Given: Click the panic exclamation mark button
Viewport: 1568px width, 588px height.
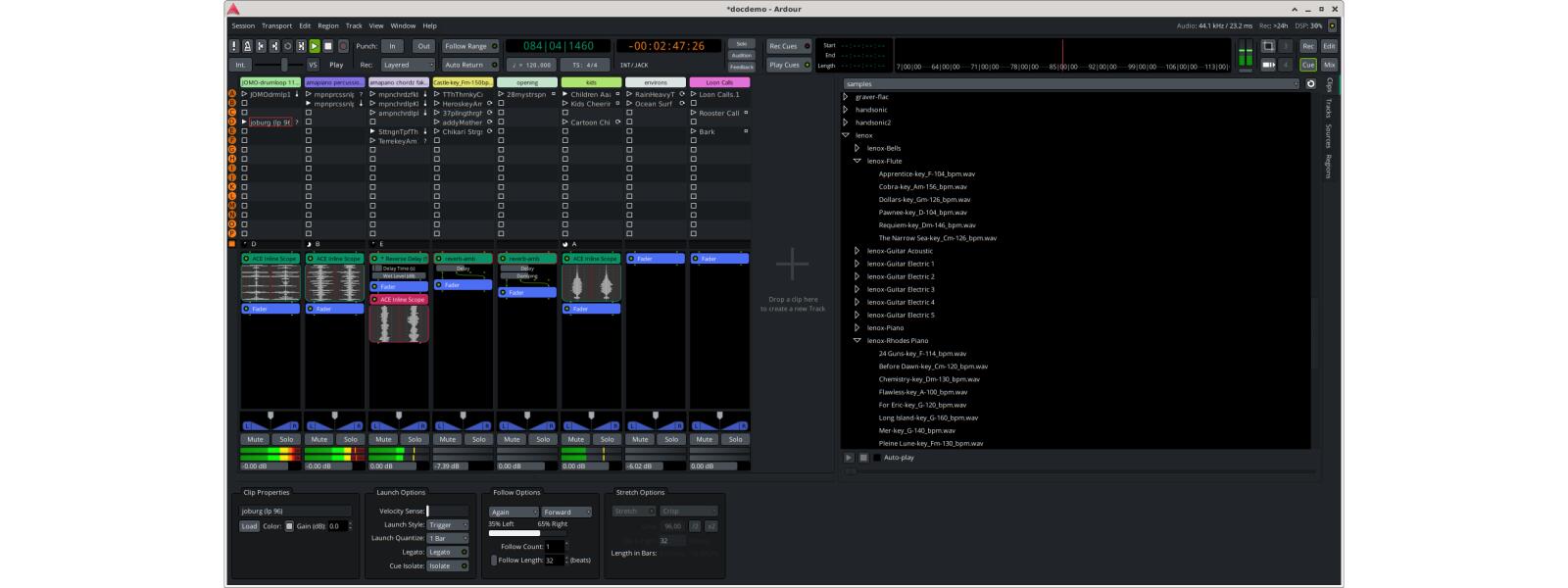Looking at the screenshot, I should pyautogui.click(x=234, y=46).
